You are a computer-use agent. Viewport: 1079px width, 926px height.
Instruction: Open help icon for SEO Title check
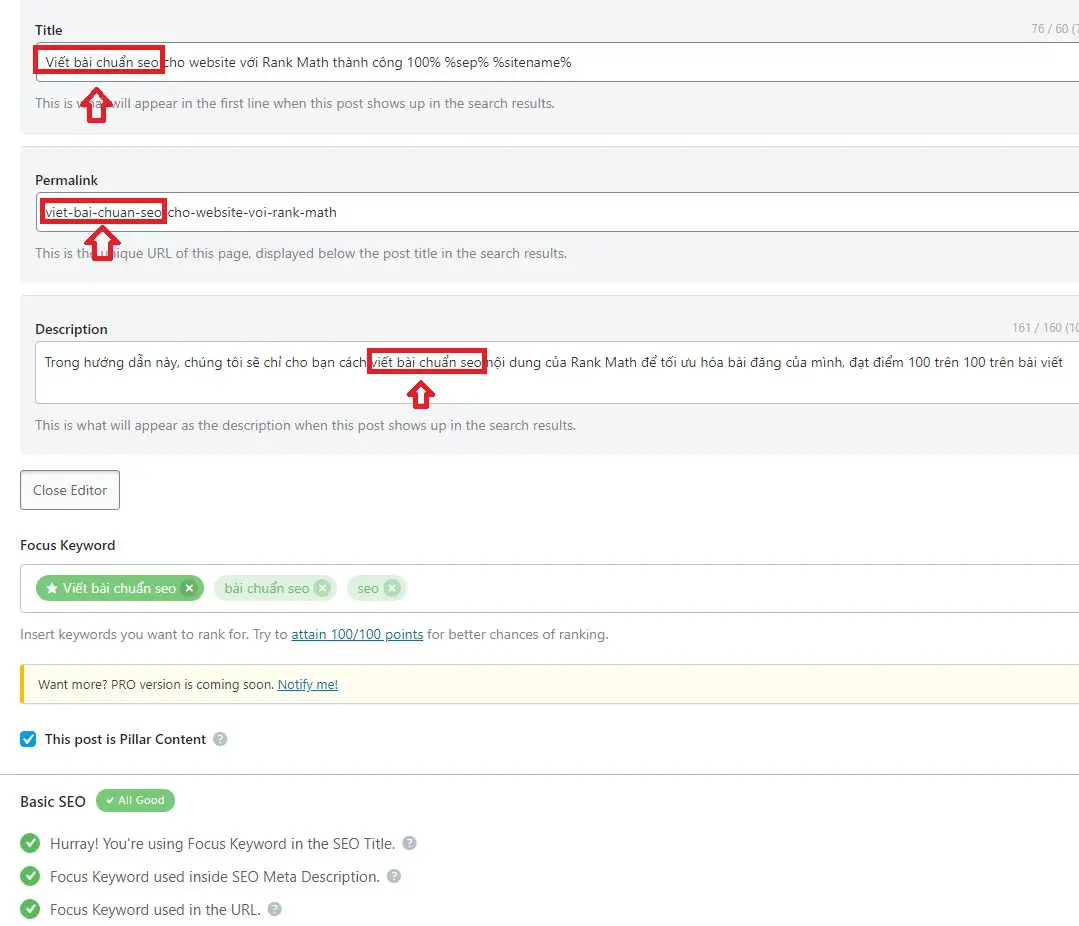click(409, 843)
